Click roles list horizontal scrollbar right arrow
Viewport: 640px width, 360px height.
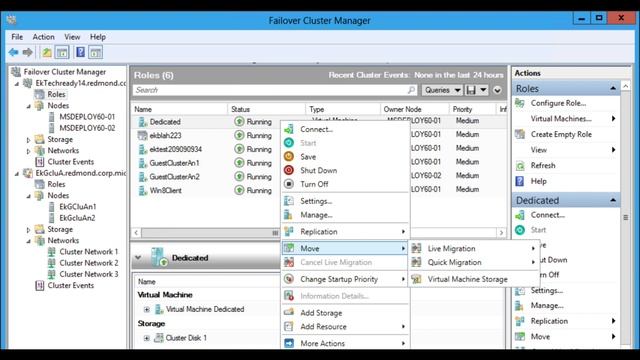[x=501, y=233]
